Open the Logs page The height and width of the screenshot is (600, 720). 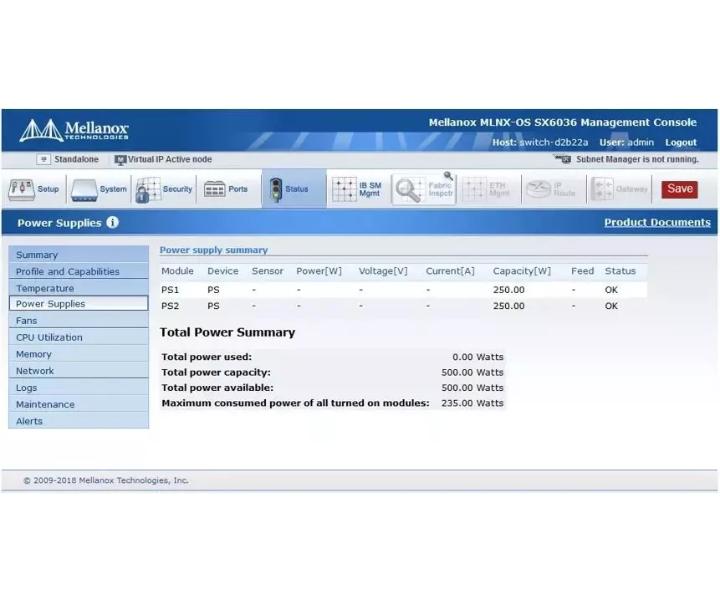coord(79,387)
